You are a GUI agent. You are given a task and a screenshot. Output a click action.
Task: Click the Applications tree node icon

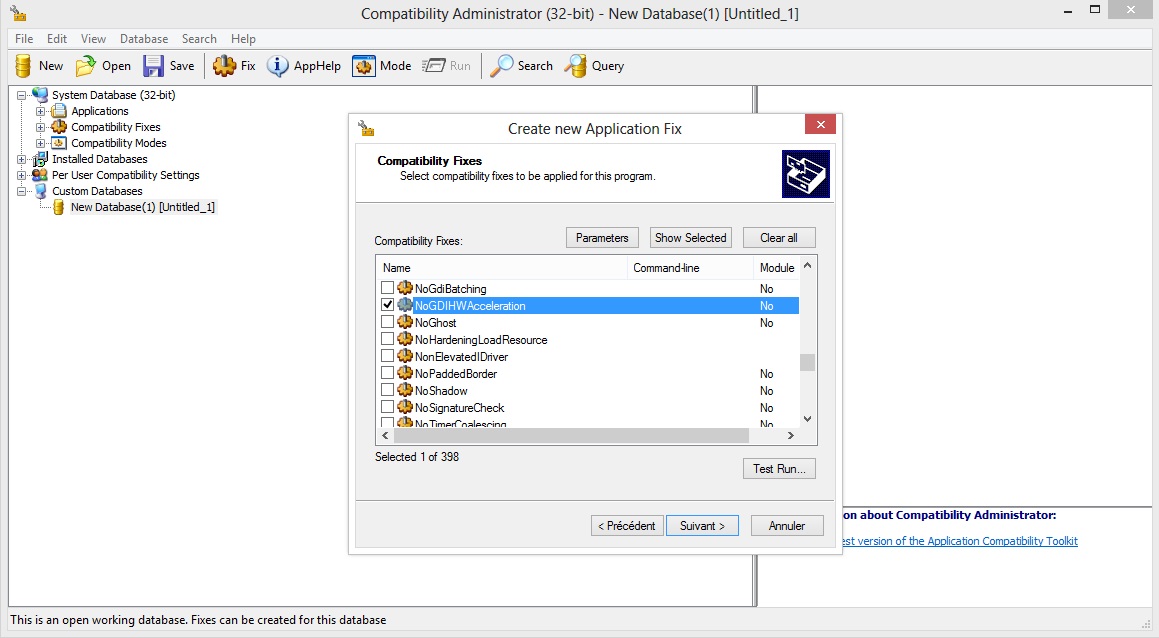click(59, 111)
